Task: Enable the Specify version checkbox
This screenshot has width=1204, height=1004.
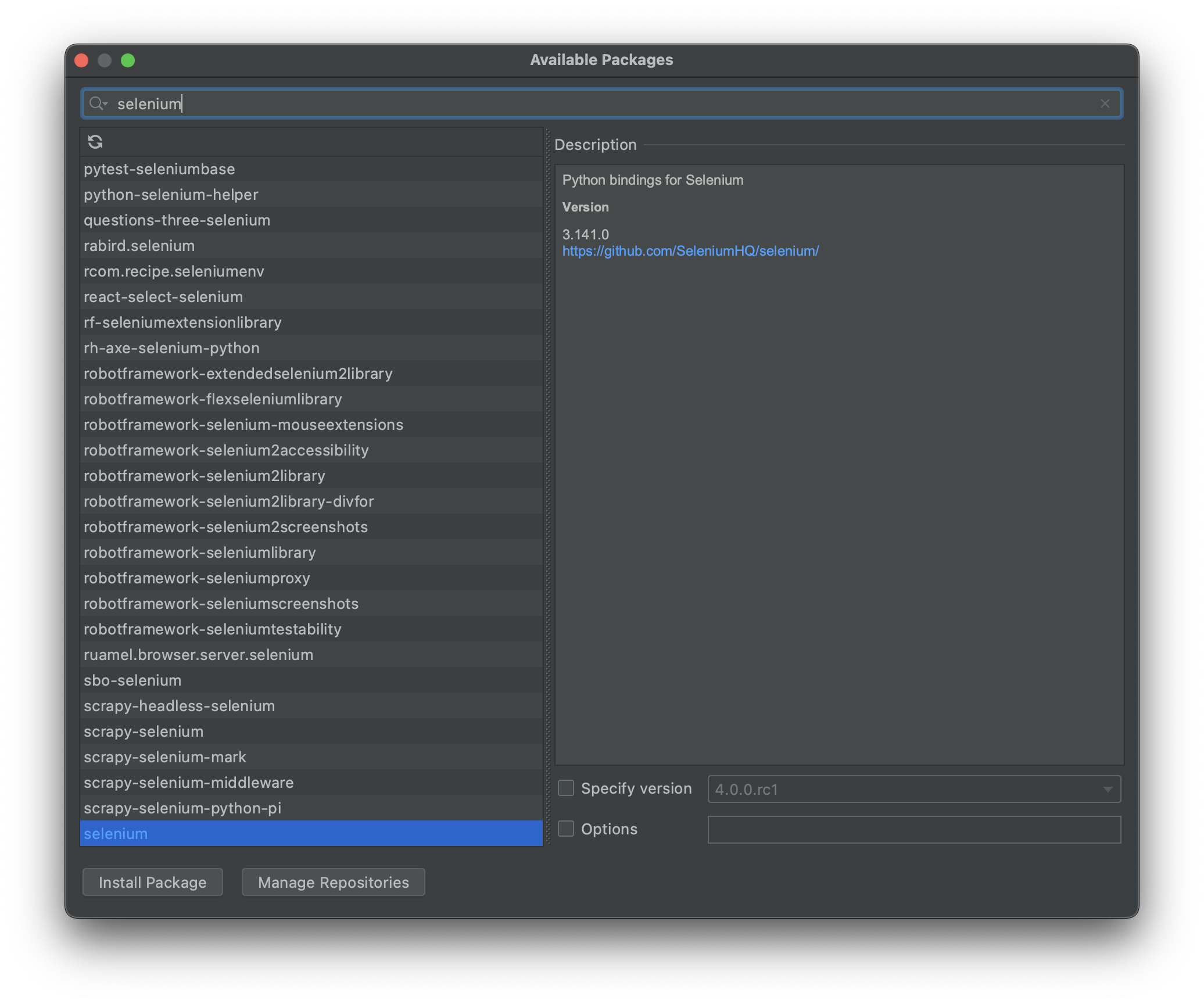Action: pos(566,788)
